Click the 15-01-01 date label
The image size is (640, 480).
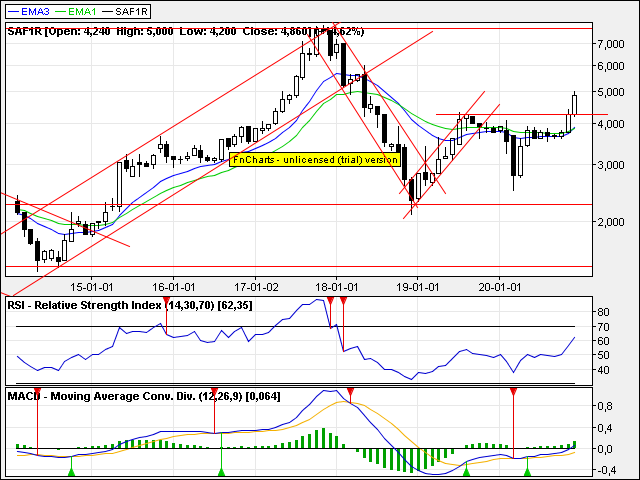91,287
